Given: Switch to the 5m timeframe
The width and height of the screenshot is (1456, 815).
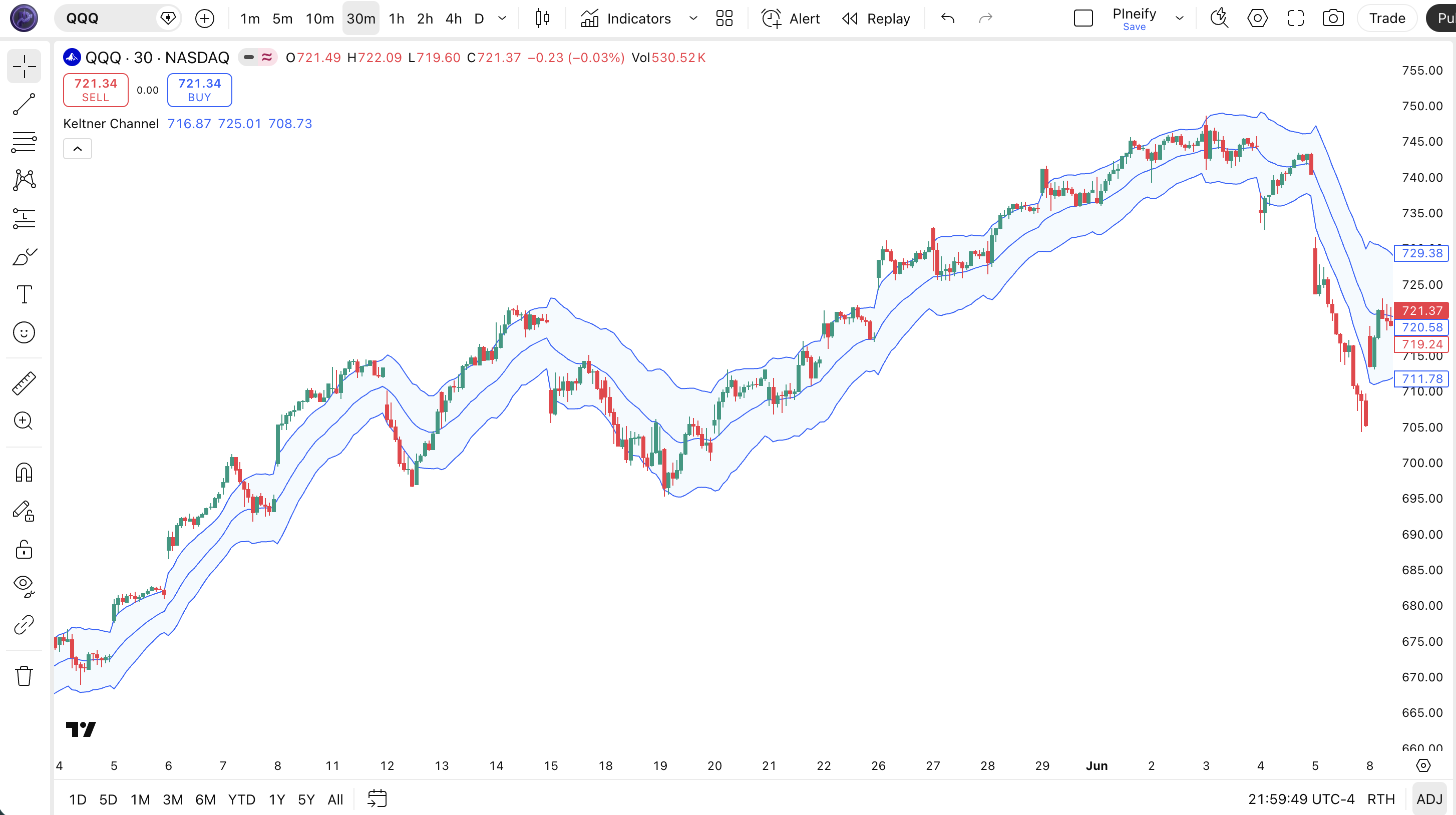Looking at the screenshot, I should (282, 19).
